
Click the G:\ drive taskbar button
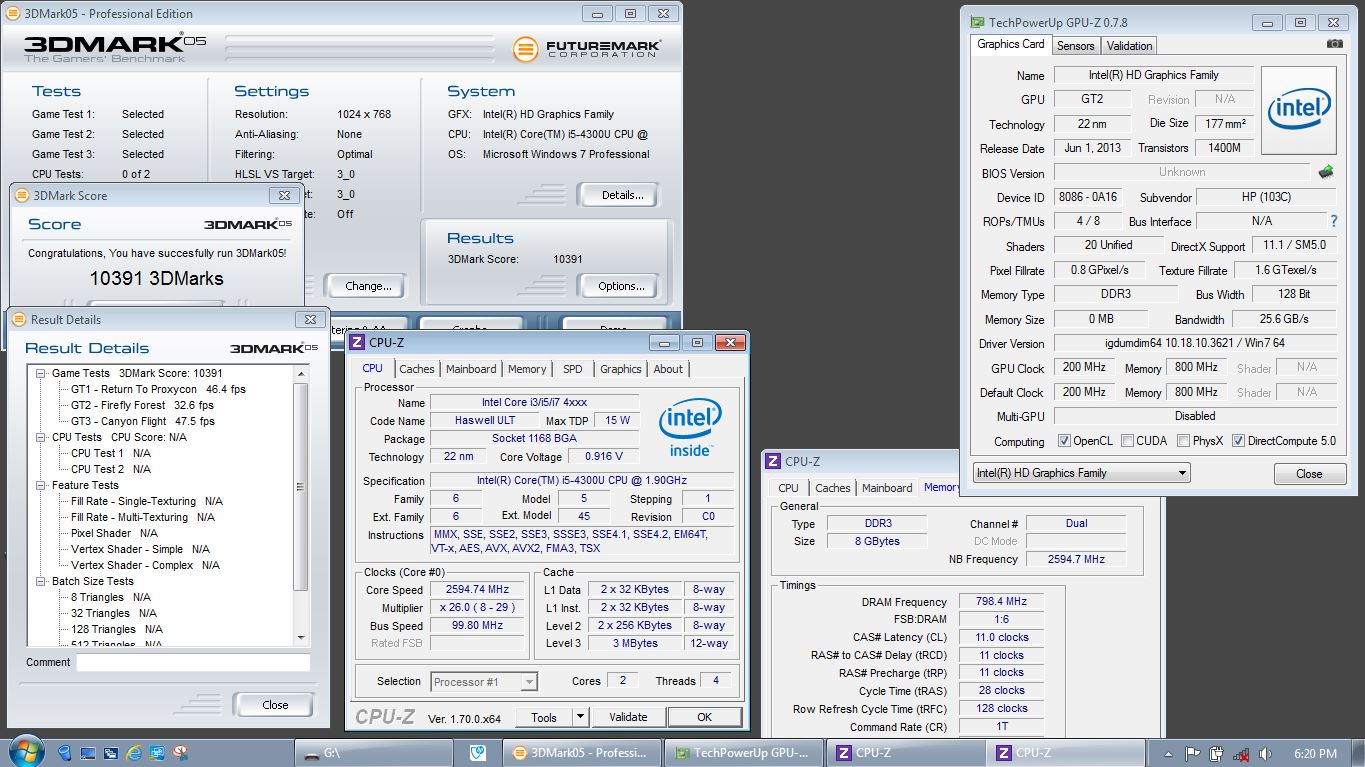tap(372, 753)
